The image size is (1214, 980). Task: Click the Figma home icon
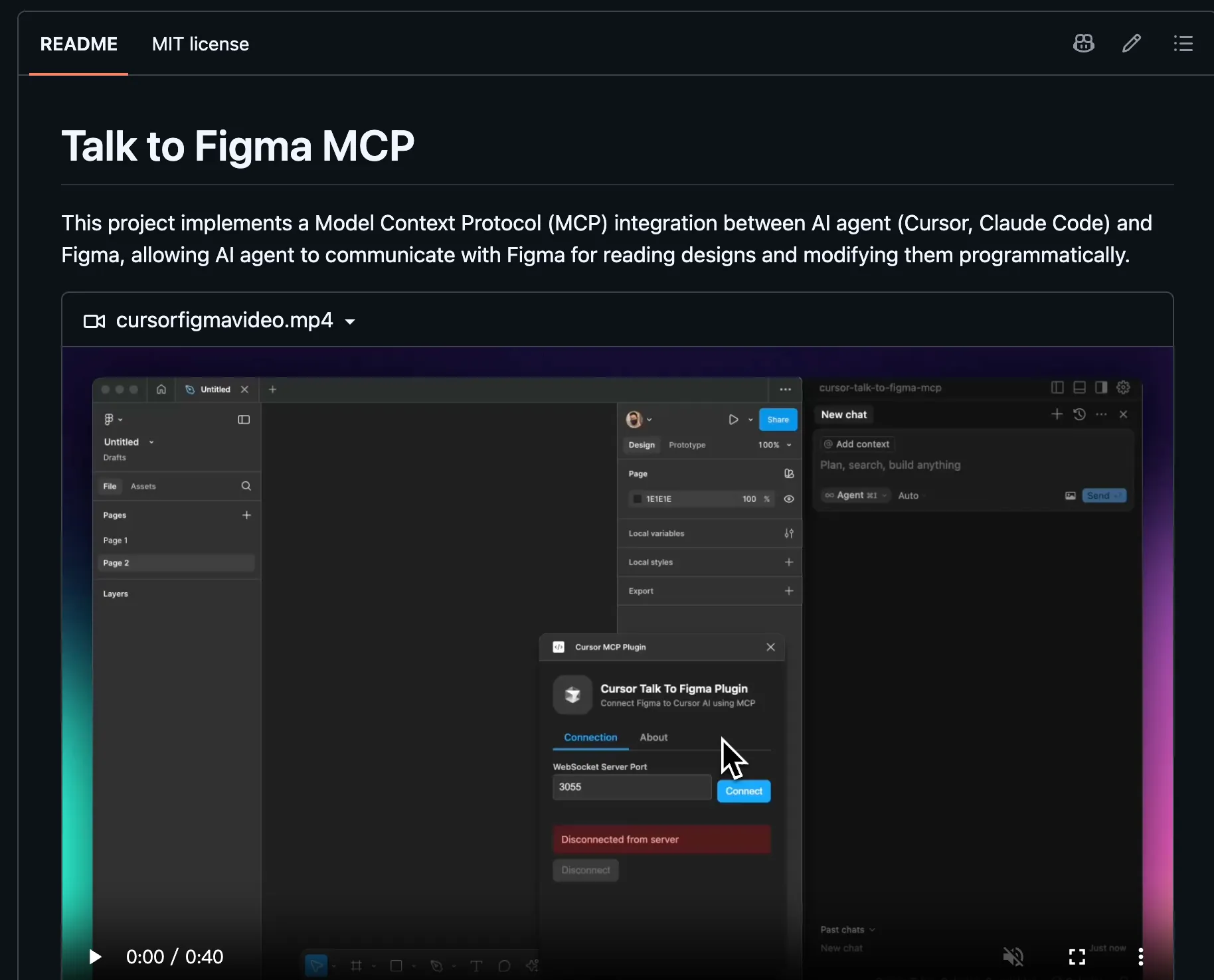tap(161, 390)
